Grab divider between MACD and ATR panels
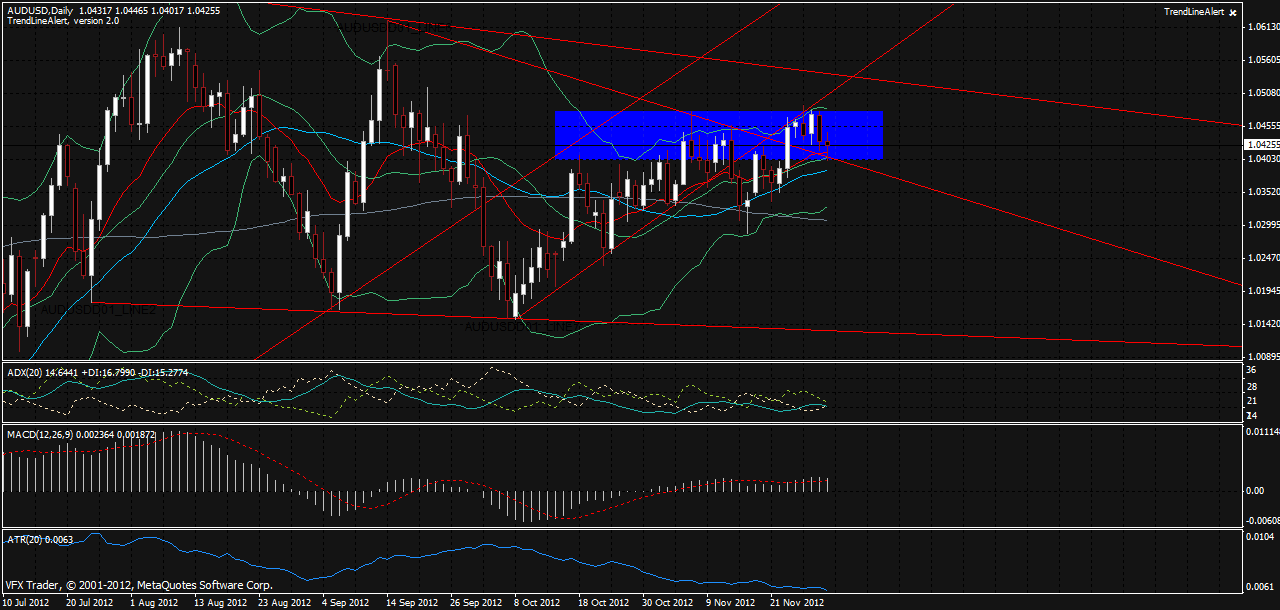Viewport: 1280px width, 610px height. 620,527
